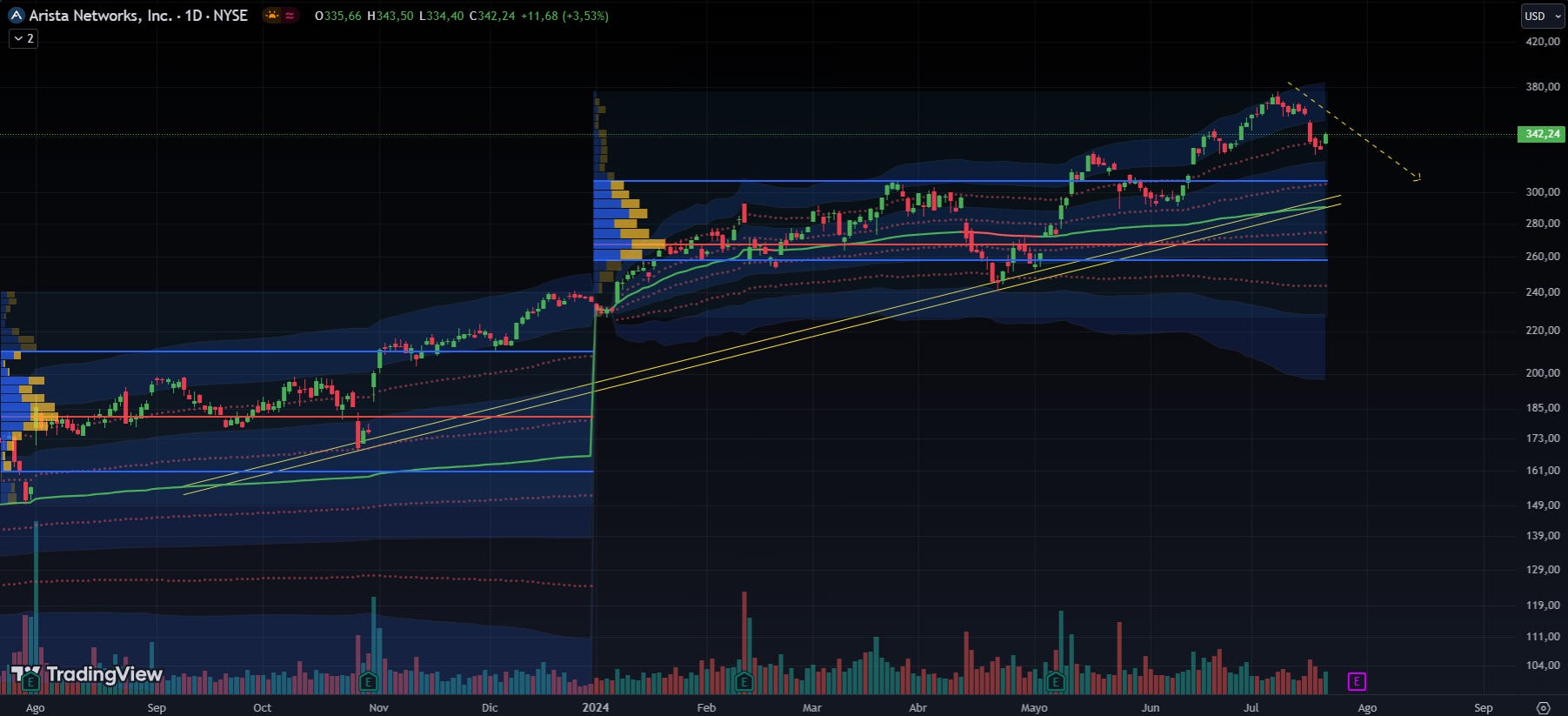Click the 240,00 price axis label

[x=1543, y=292]
